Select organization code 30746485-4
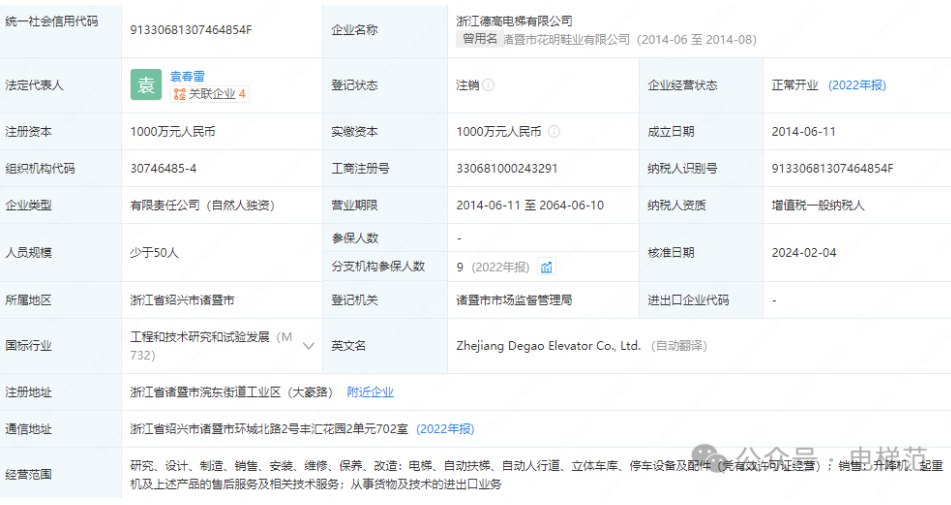The image size is (951, 505). 163,169
